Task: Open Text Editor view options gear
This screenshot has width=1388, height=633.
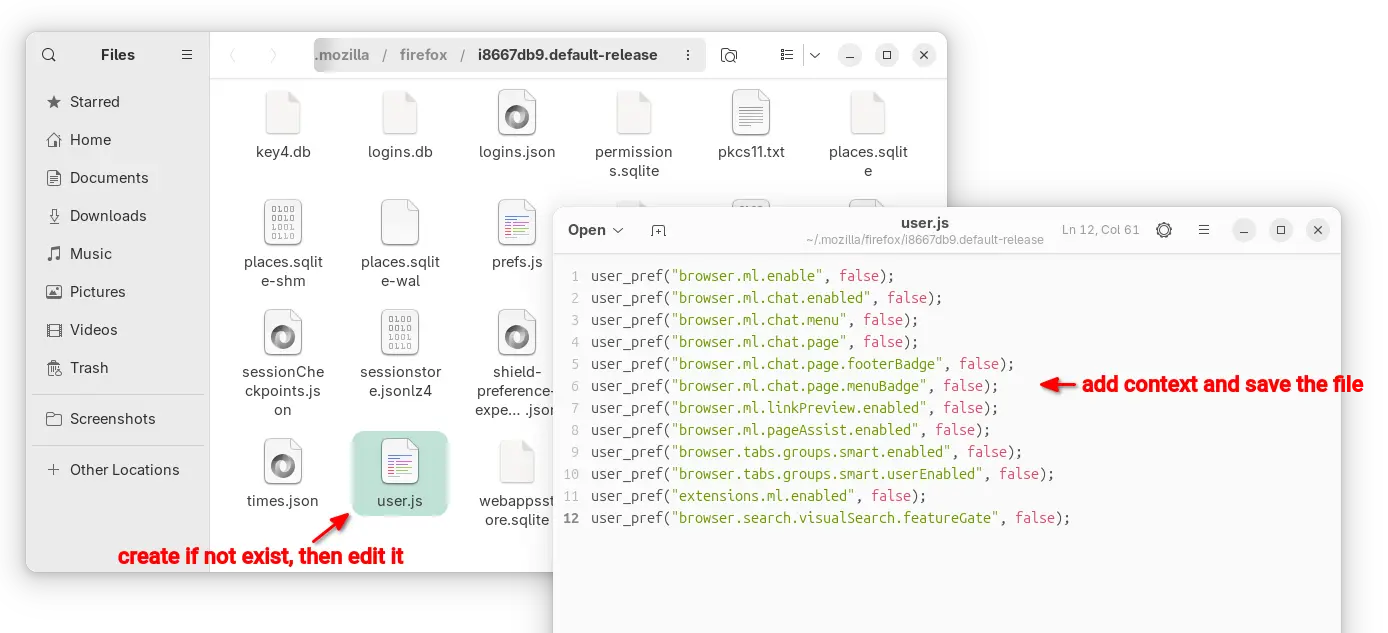Action: [1164, 230]
